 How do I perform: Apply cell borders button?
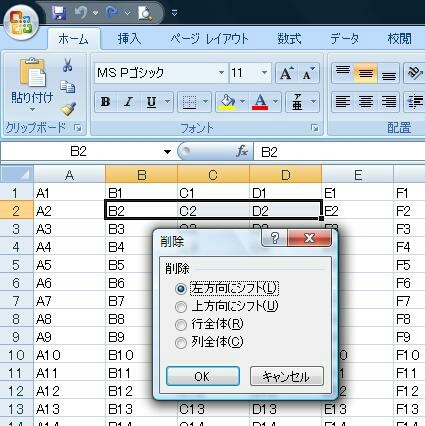tap(189, 102)
